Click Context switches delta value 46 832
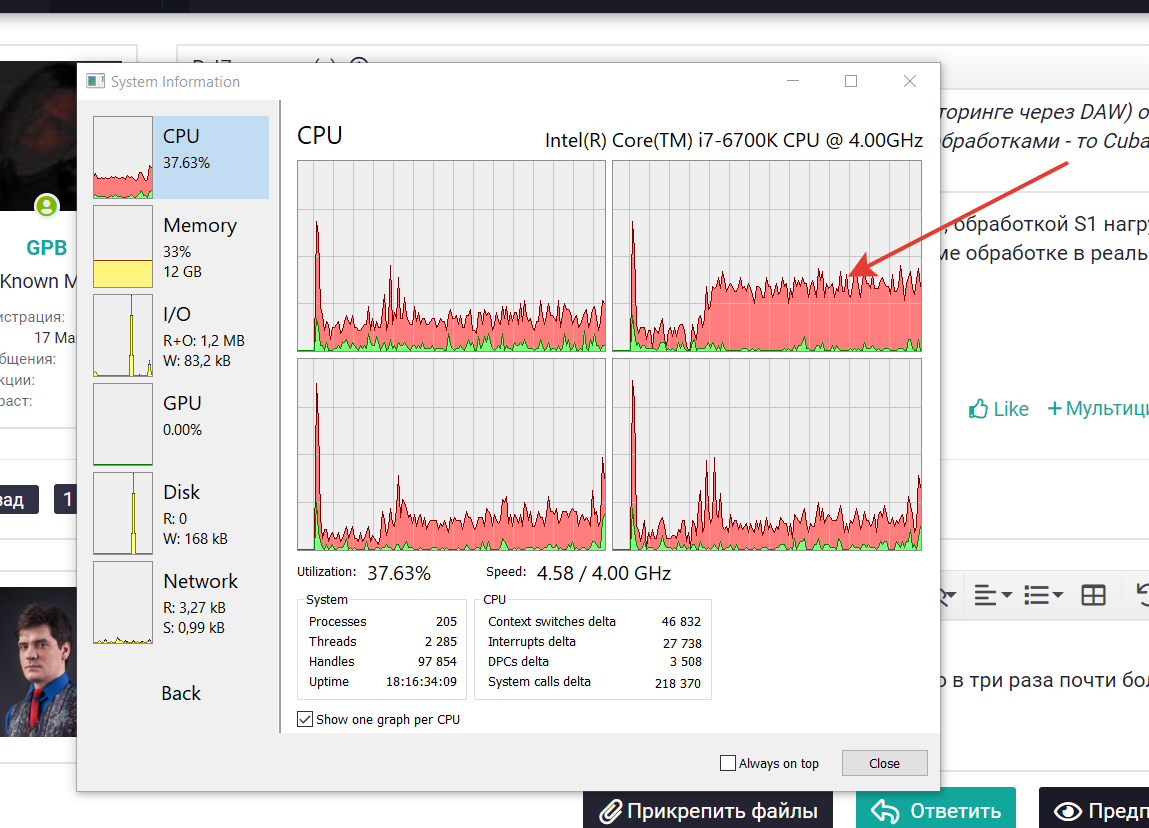Viewport: 1149px width, 828px height. 681,621
